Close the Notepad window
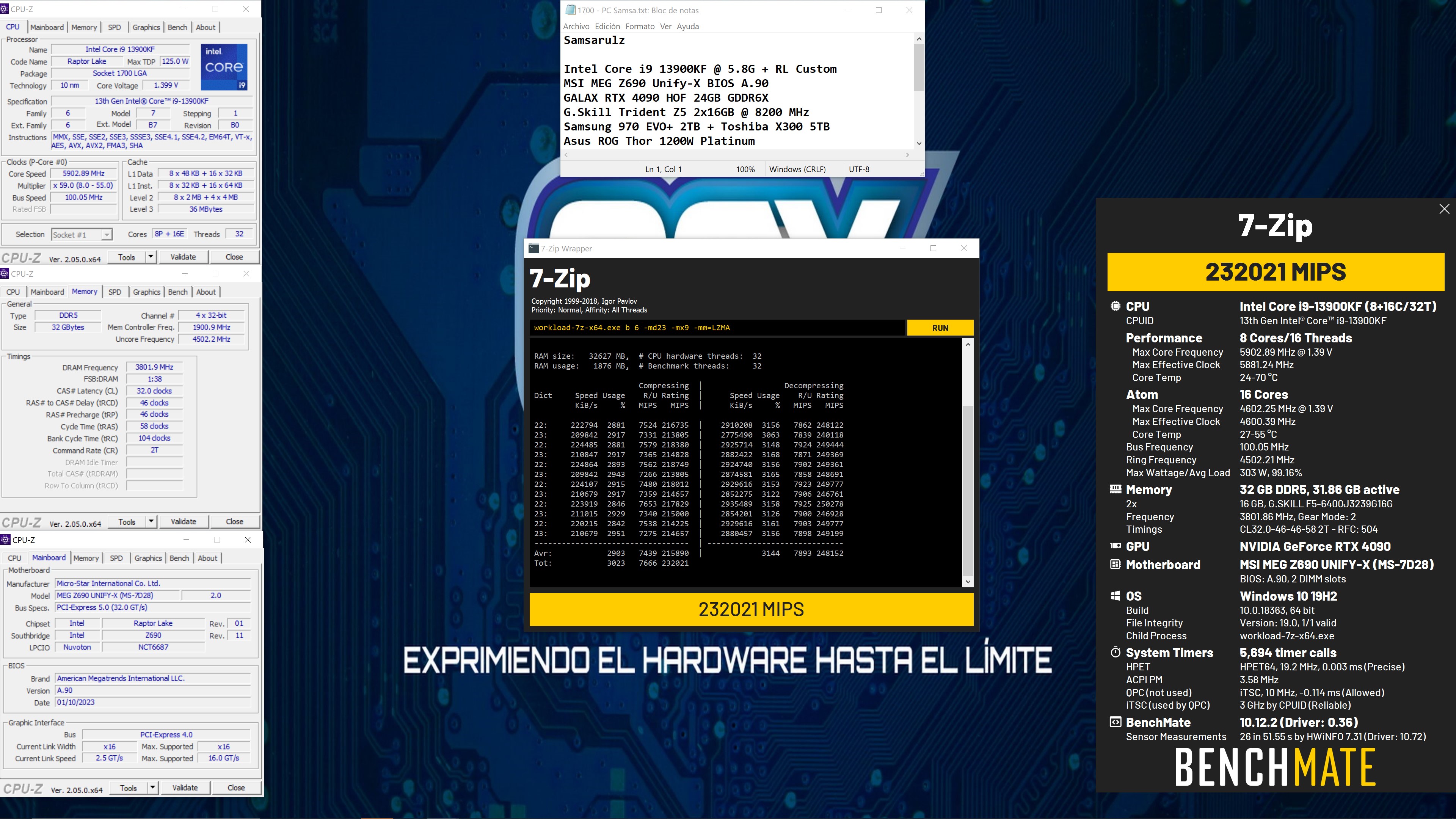The width and height of the screenshot is (1456, 819). click(x=910, y=10)
